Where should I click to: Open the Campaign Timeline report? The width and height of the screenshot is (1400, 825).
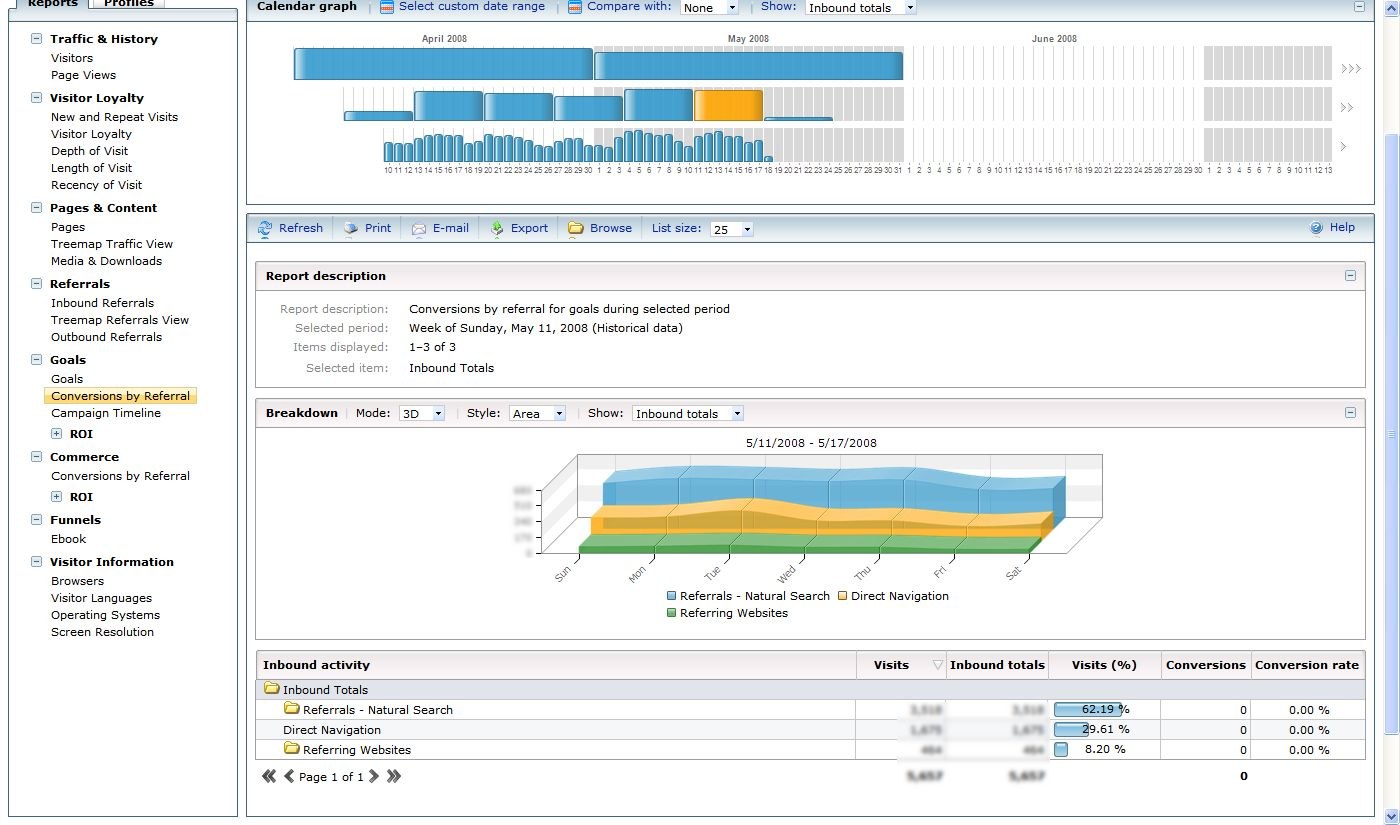point(106,413)
